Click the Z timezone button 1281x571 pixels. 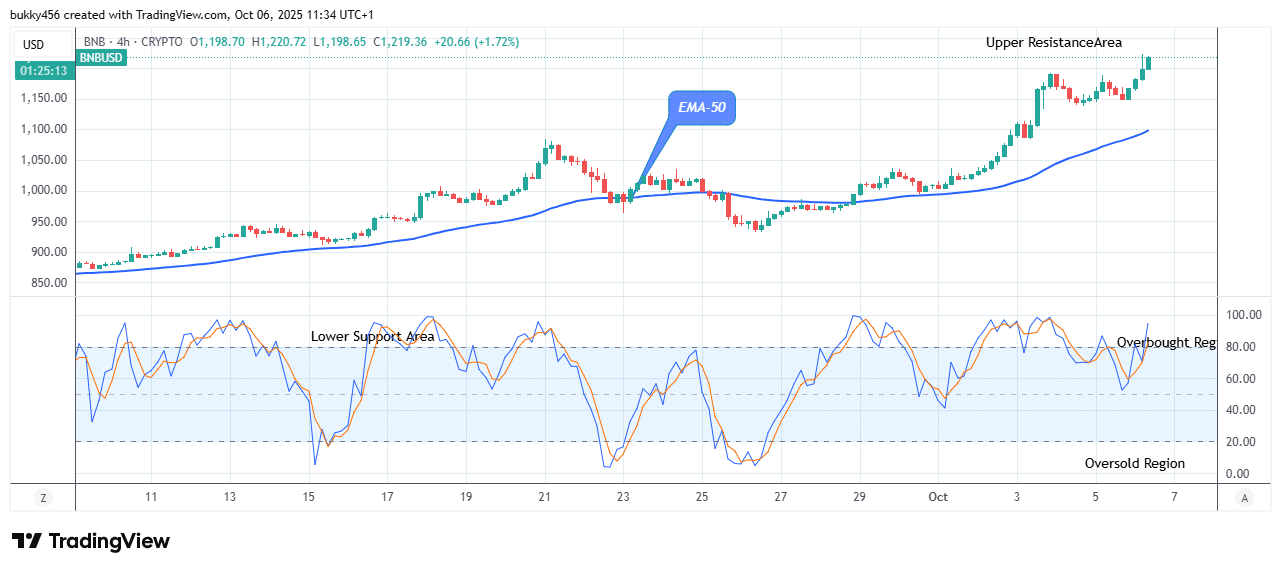(x=43, y=497)
